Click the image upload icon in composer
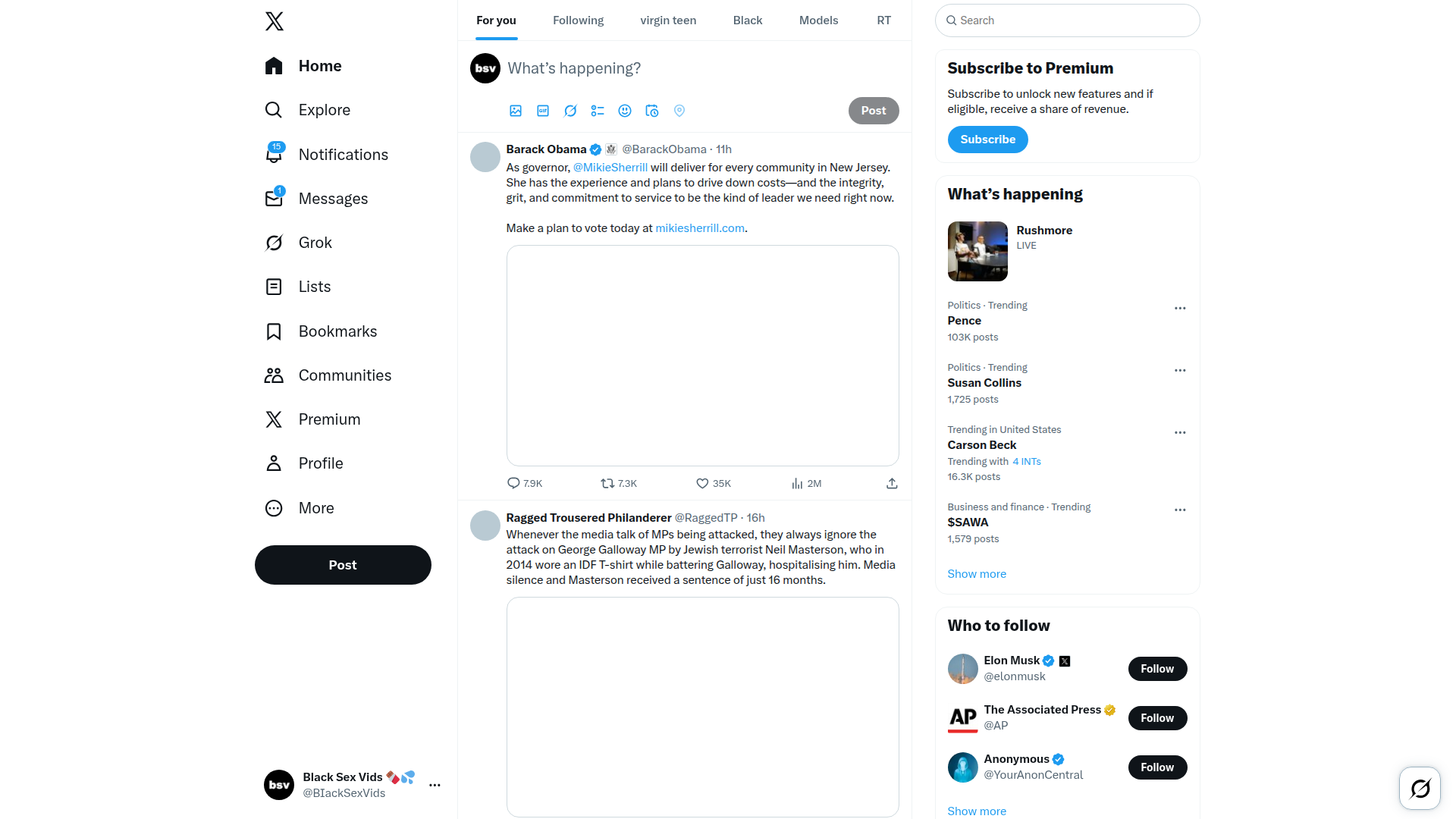This screenshot has height=819, width=1456. tap(516, 111)
